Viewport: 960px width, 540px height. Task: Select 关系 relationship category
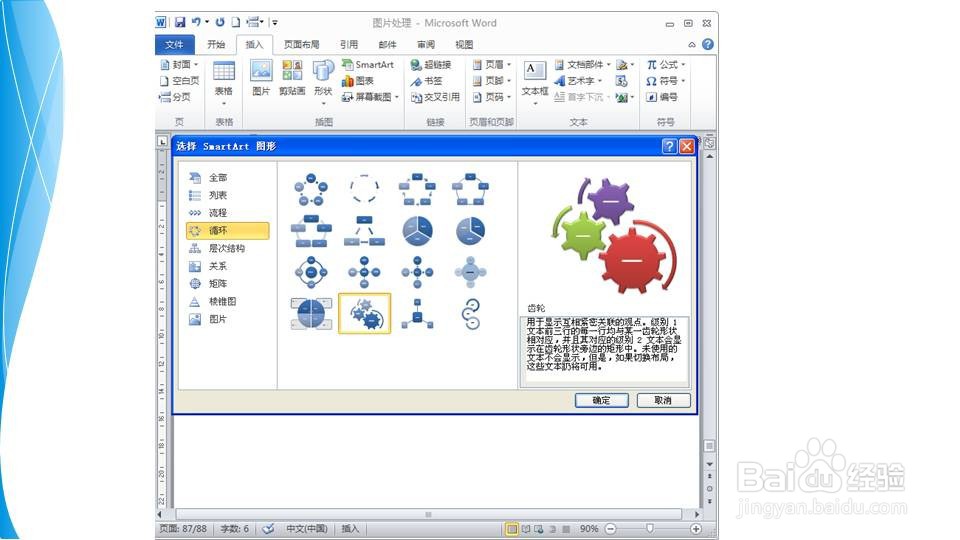[x=227, y=266]
